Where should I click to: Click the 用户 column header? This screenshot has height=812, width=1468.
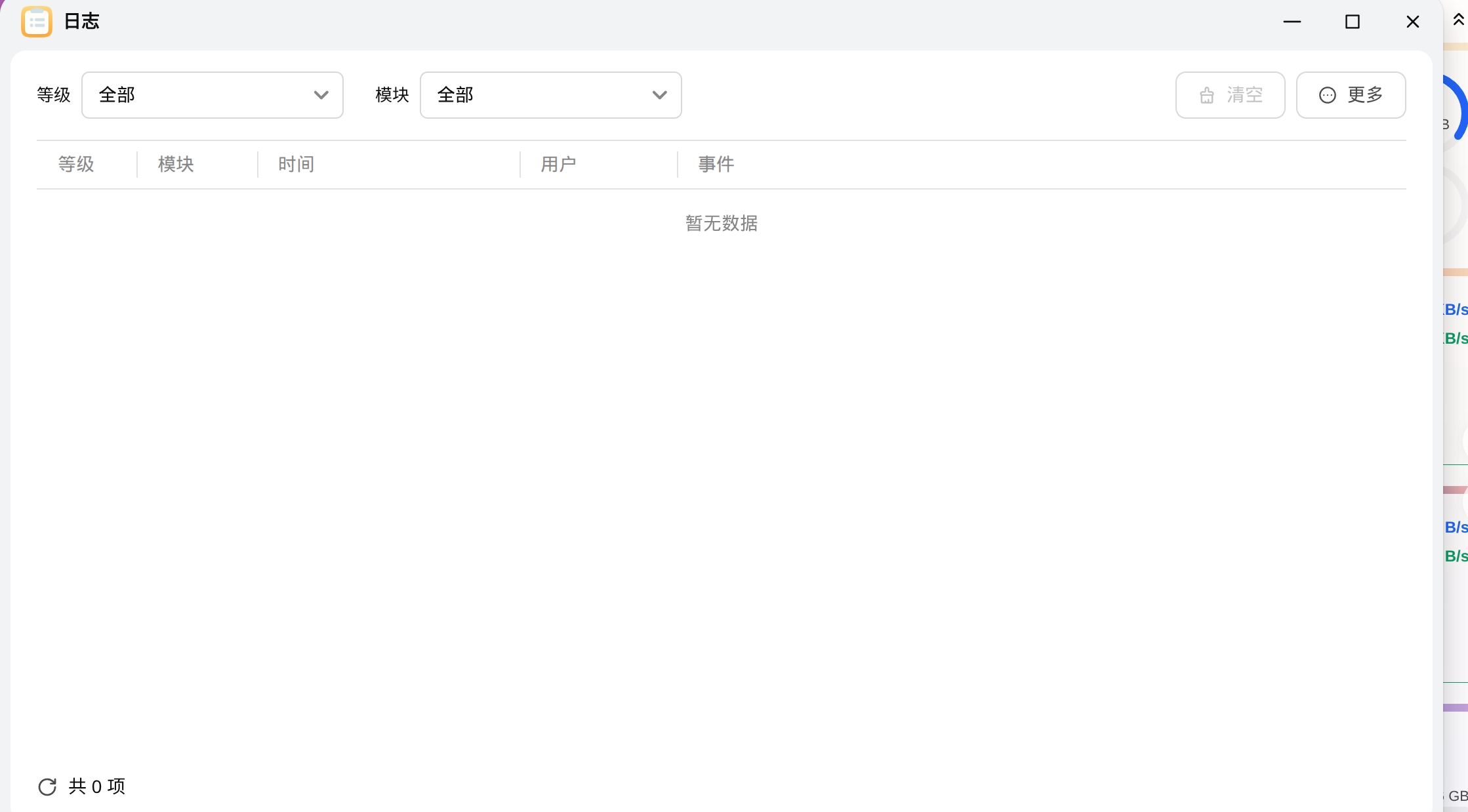pos(558,164)
